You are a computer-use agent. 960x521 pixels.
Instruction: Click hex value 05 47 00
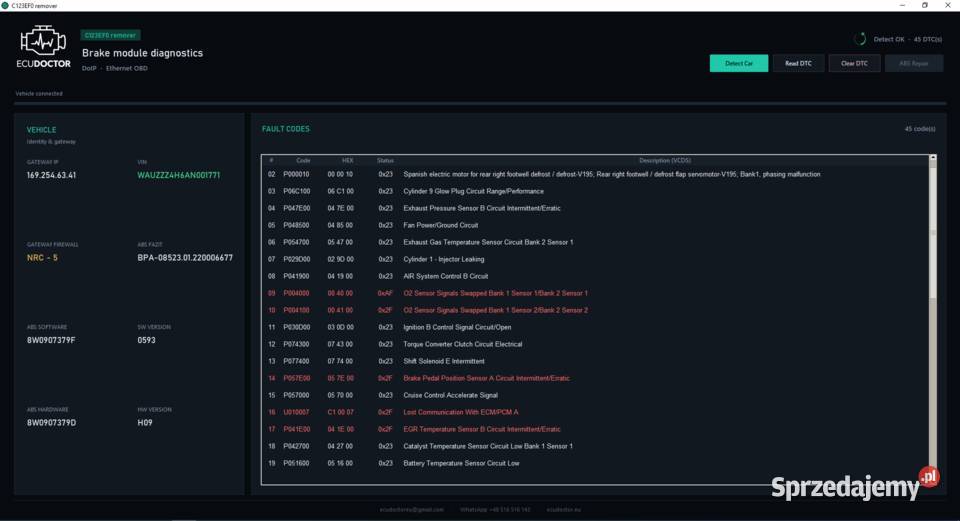(340, 242)
